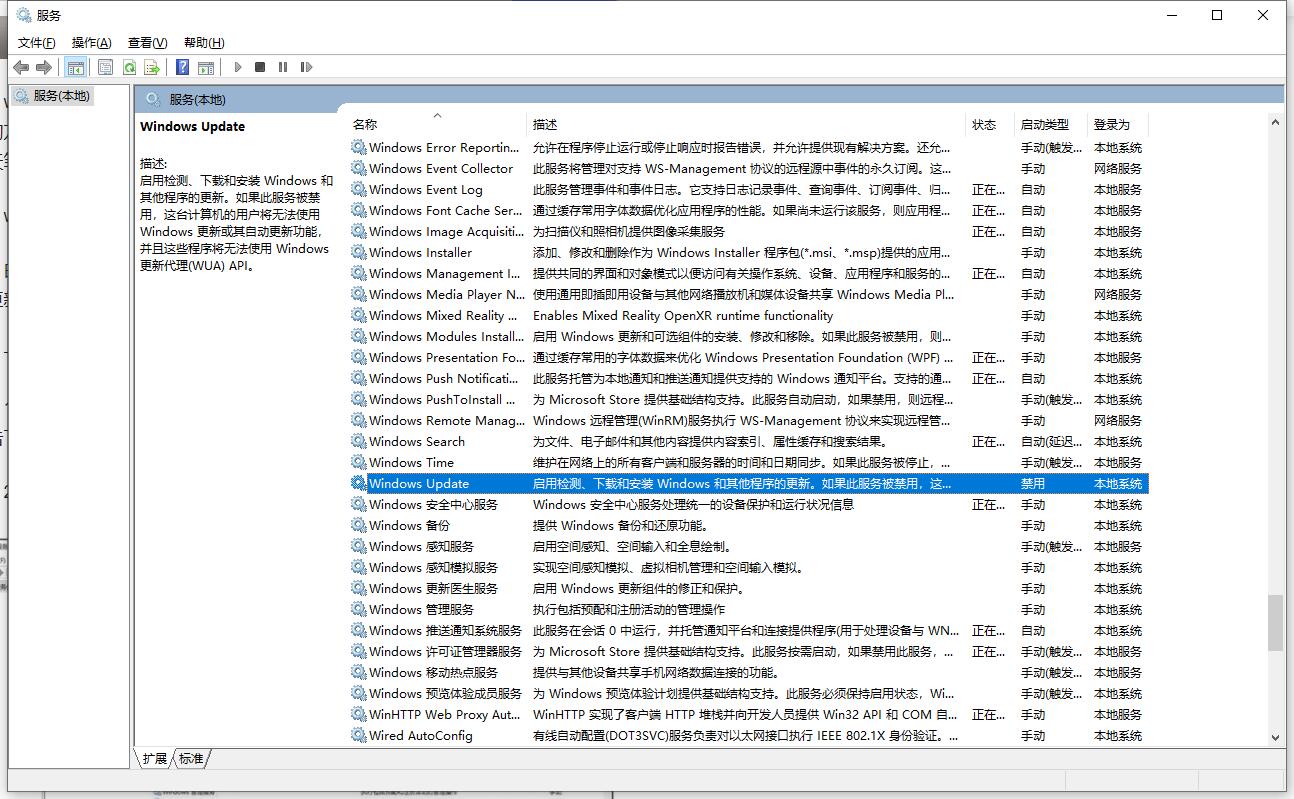Select the Windows 移动热点服务 service name
Screen dimensions: 1294x799
click(433, 672)
